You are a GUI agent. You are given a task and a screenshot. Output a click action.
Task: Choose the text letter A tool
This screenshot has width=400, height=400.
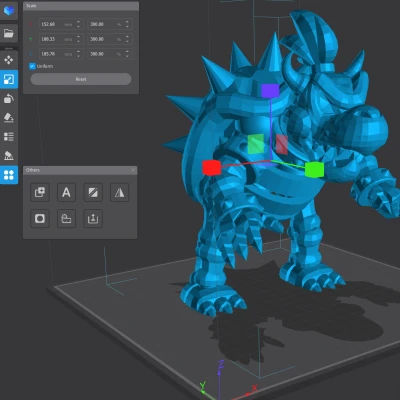(x=66, y=192)
